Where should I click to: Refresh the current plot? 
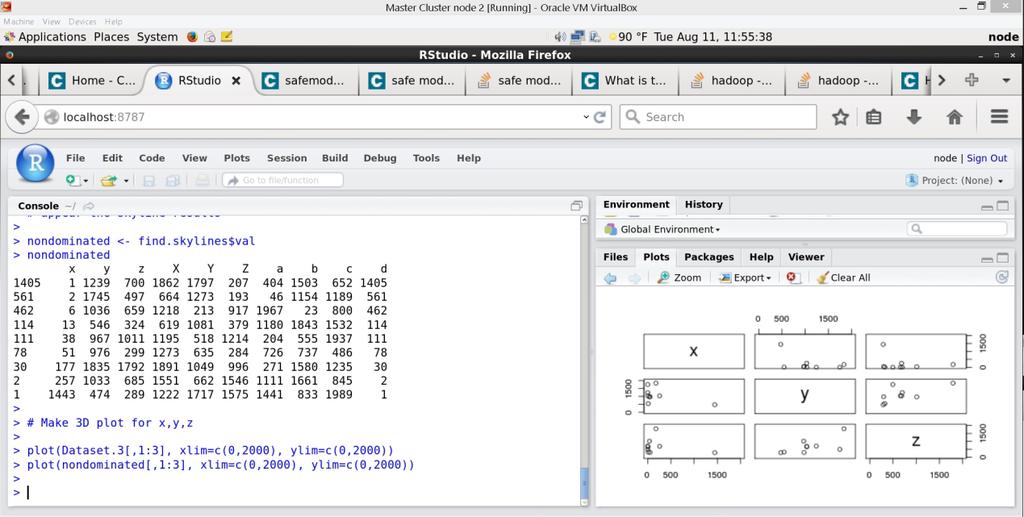pos(1002,277)
